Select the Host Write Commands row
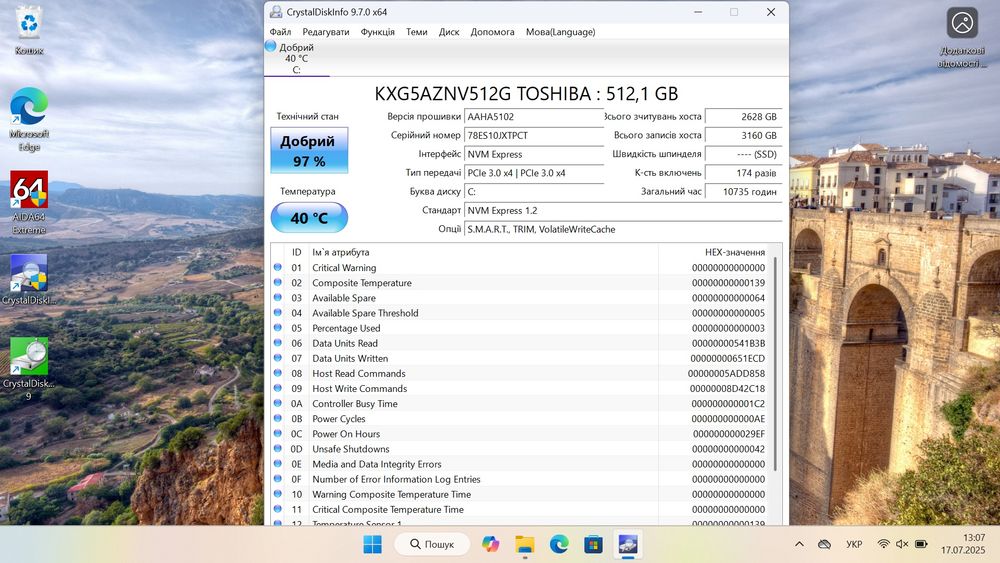The width and height of the screenshot is (1000, 563). (520, 388)
